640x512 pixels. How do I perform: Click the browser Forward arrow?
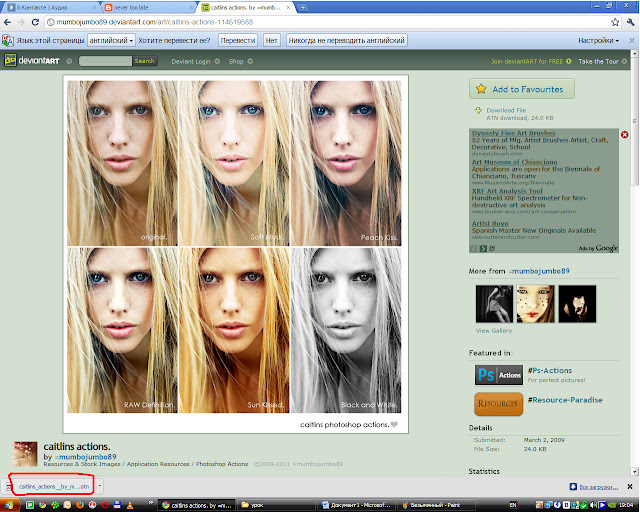click(21, 22)
